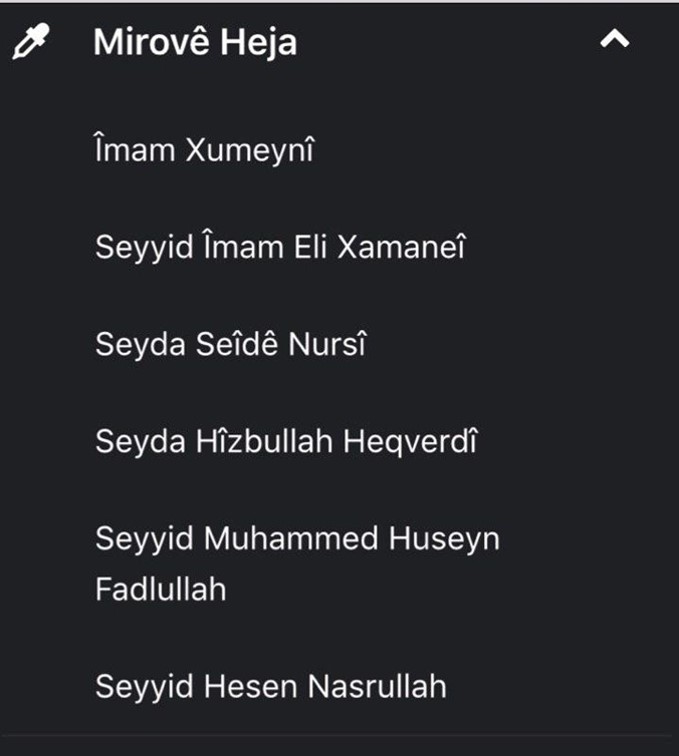Screen dimensions: 679x756
Task: Click the eyedropper icon beside Mirovê Heja
Action: [31, 41]
